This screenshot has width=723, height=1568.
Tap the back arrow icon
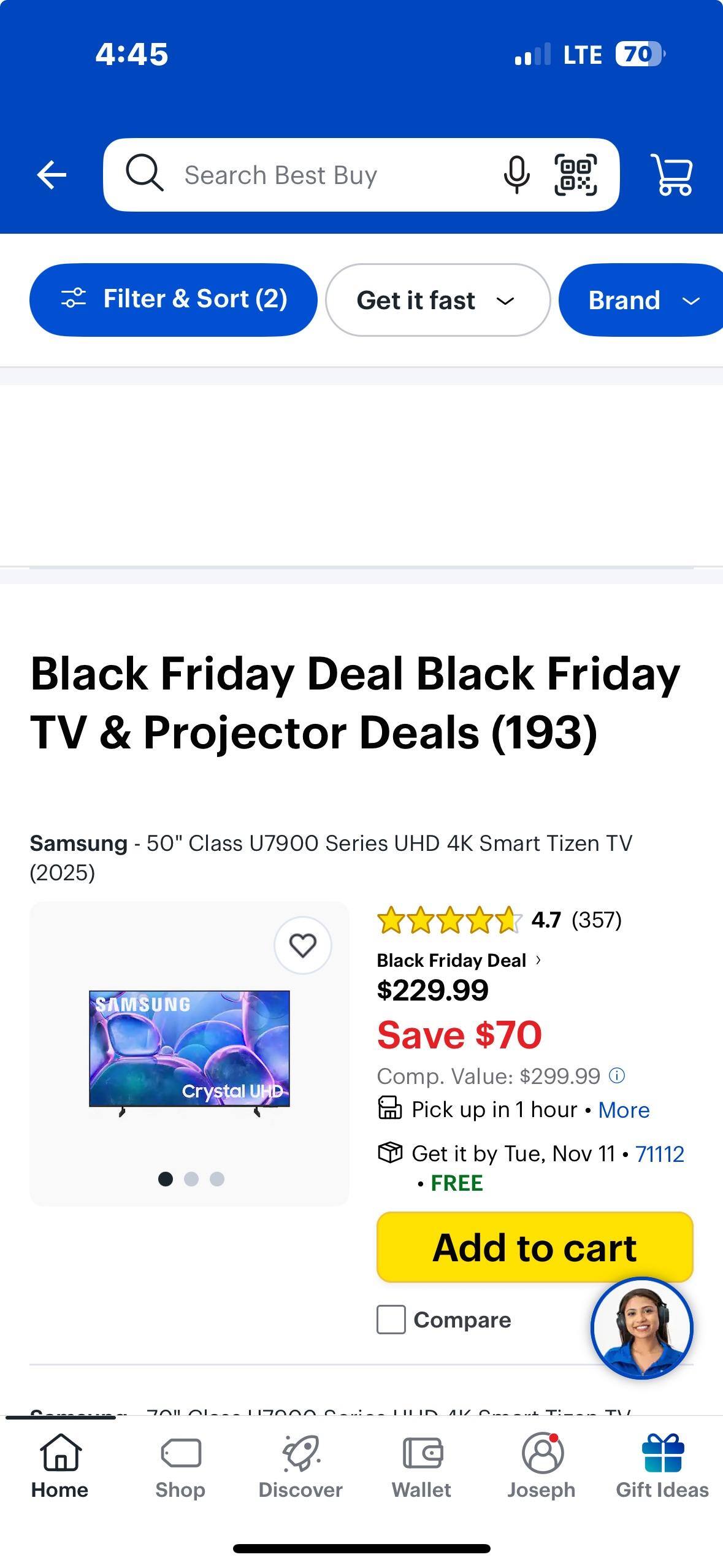click(x=52, y=175)
